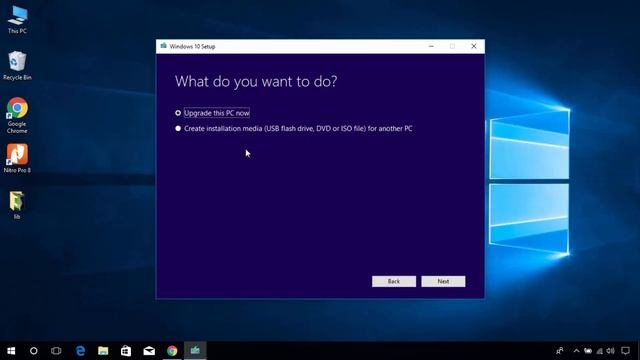Open Mail app from taskbar
Viewport: 640px width, 360px height.
click(x=149, y=351)
